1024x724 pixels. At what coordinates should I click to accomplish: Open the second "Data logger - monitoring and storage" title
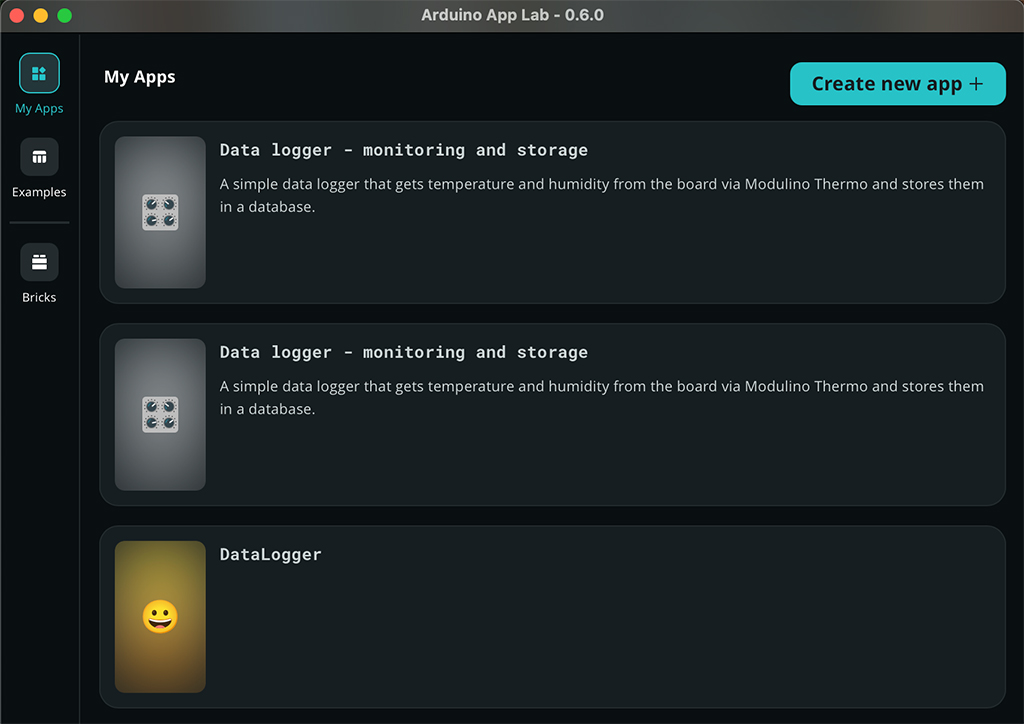tap(403, 352)
